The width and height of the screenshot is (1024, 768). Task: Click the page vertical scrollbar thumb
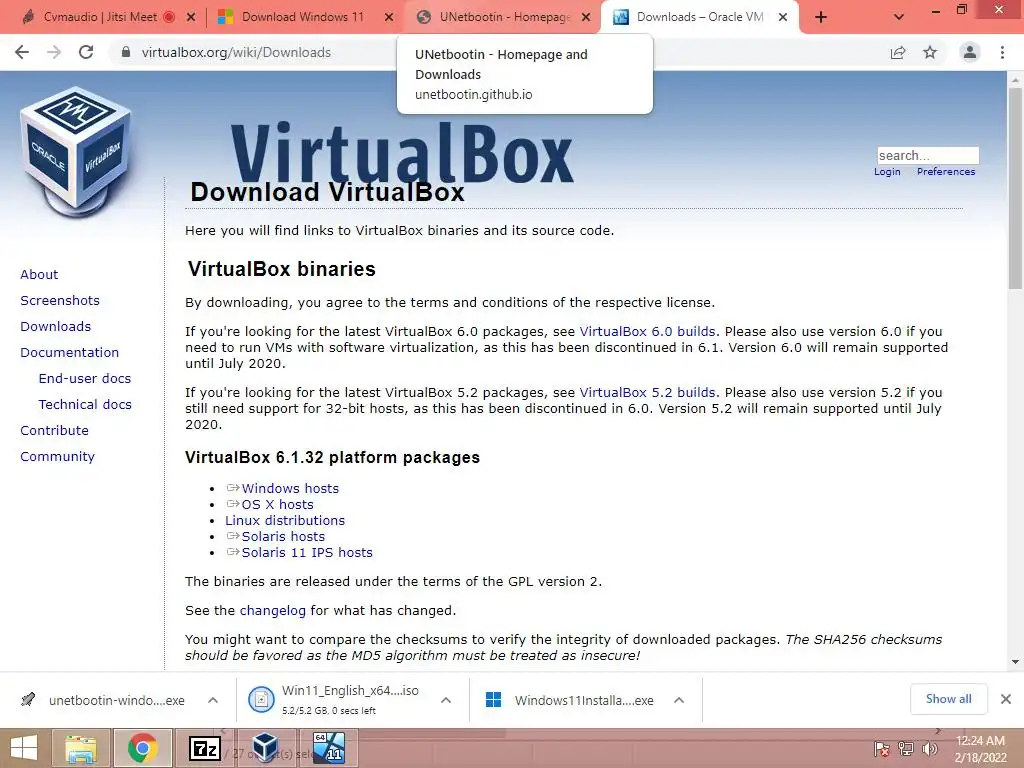(1015, 189)
